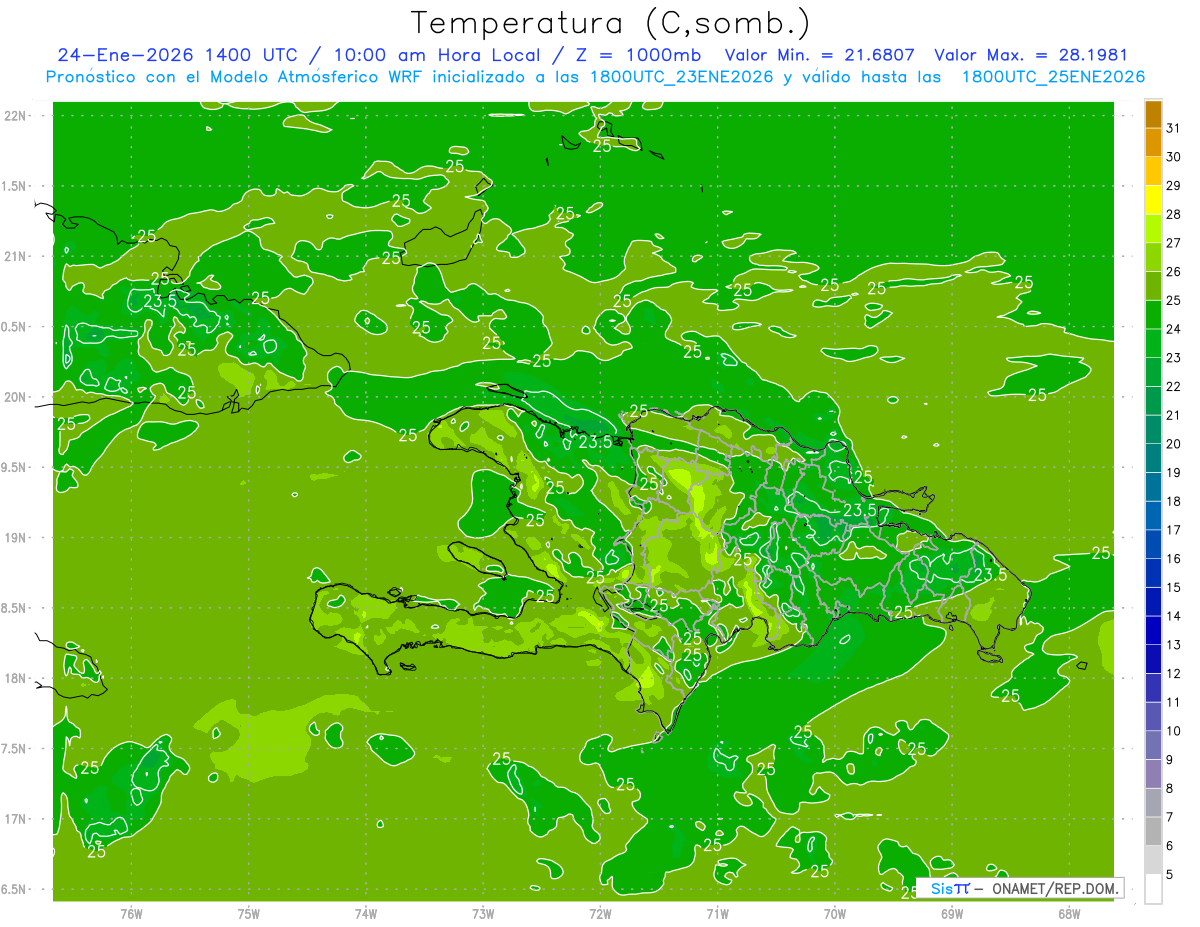The width and height of the screenshot is (1200, 927).
Task: Click the "22N" latitude label
Action: (x=16, y=116)
